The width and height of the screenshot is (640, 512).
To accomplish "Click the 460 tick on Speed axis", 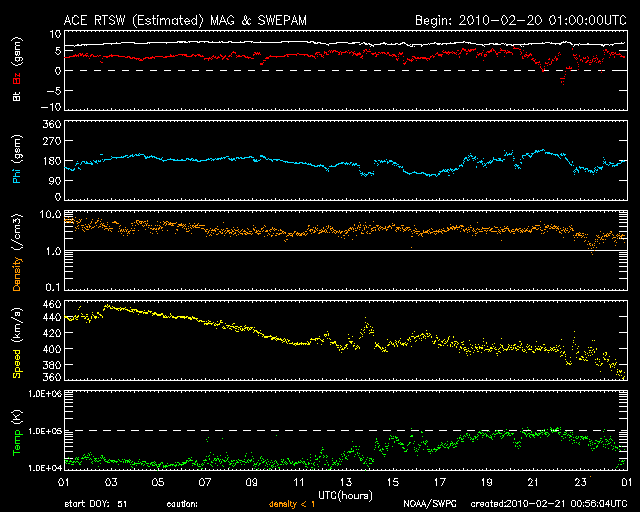I will click(x=46, y=303).
